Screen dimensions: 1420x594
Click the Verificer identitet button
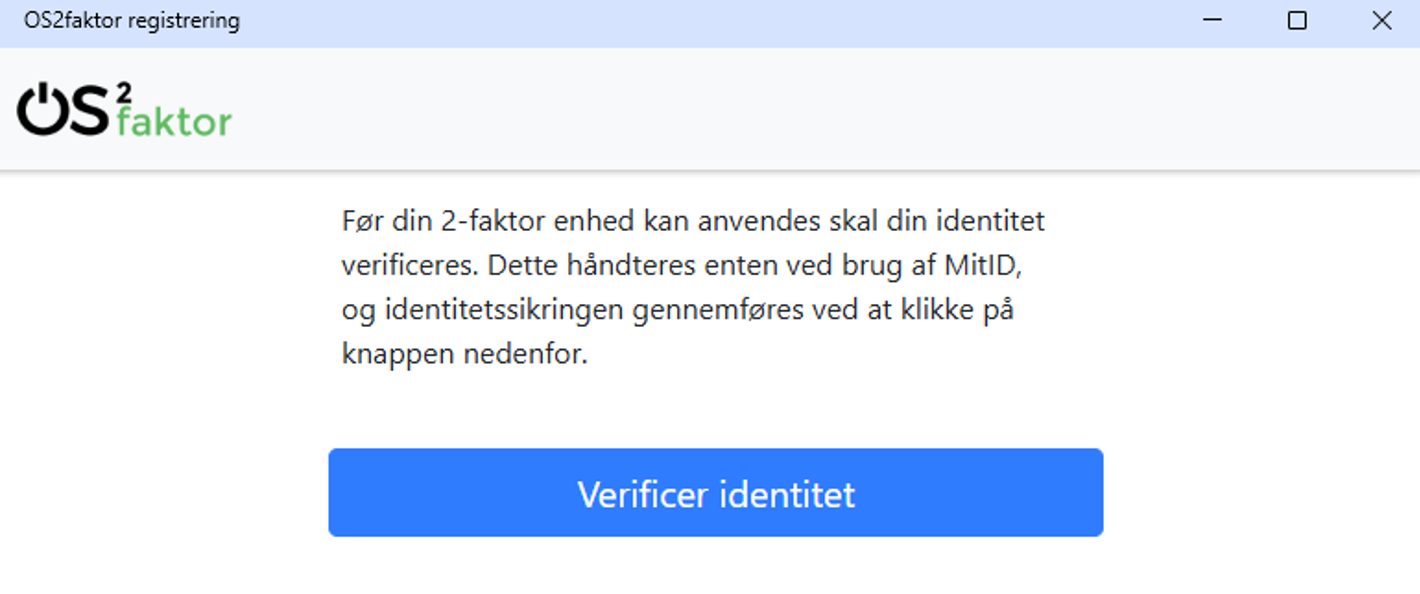click(715, 493)
